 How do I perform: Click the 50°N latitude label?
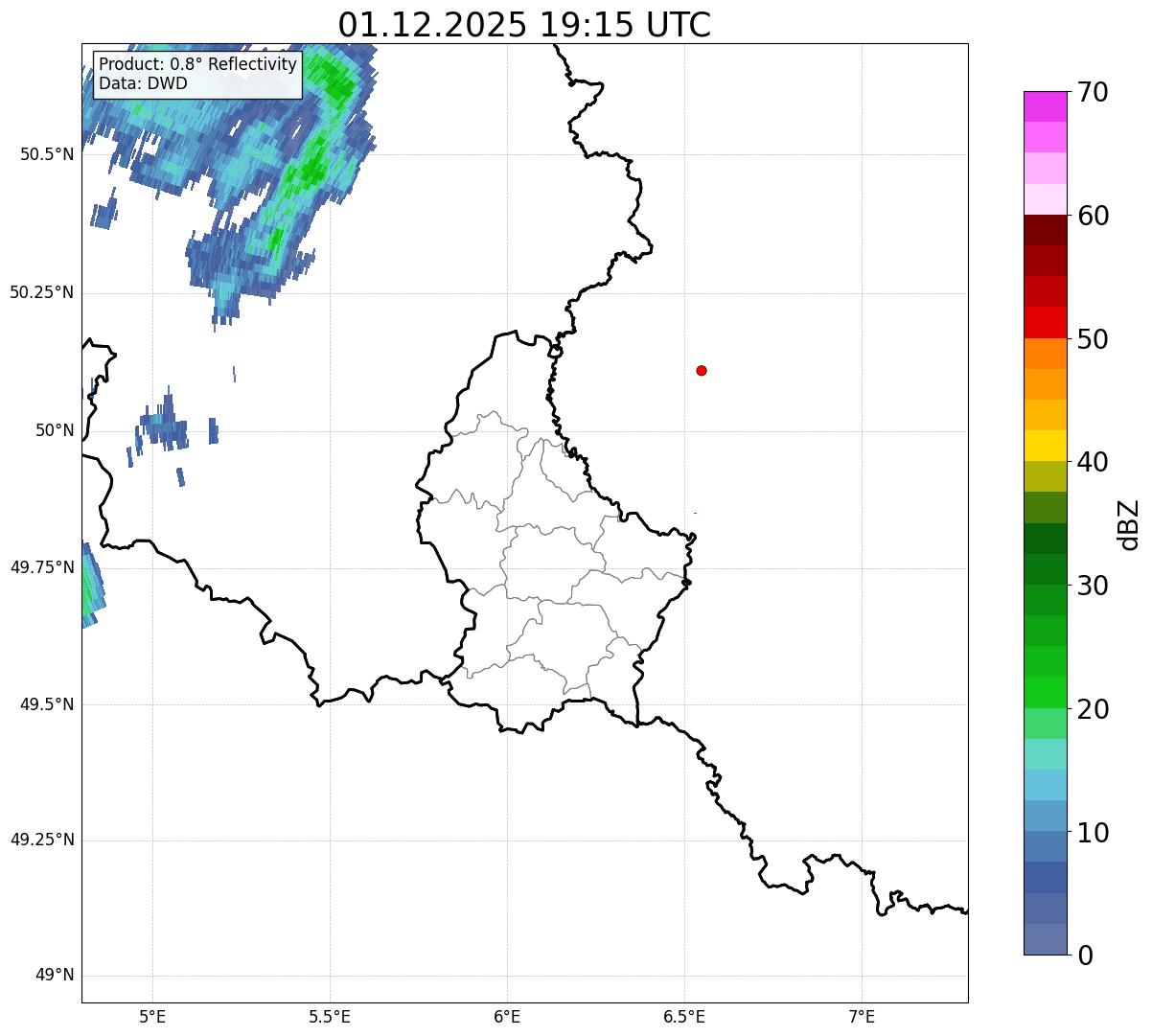(55, 430)
